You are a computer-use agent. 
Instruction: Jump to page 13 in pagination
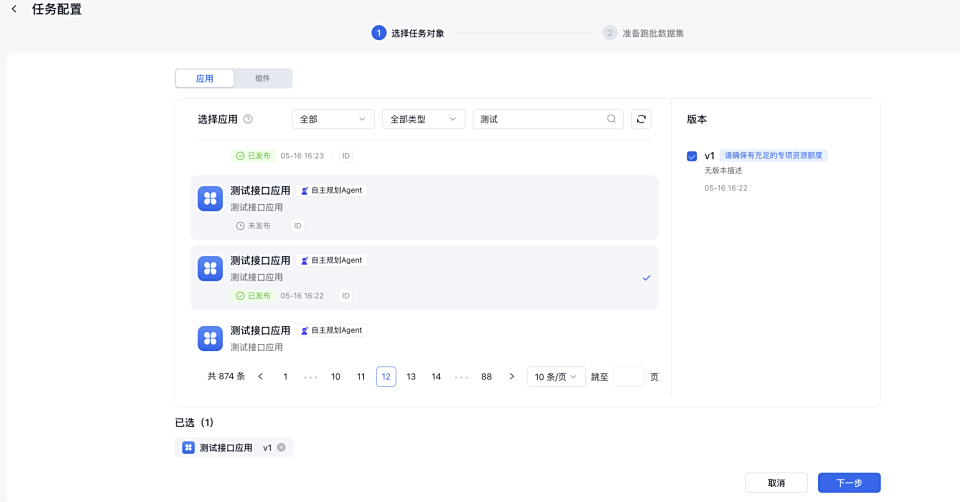tap(411, 377)
